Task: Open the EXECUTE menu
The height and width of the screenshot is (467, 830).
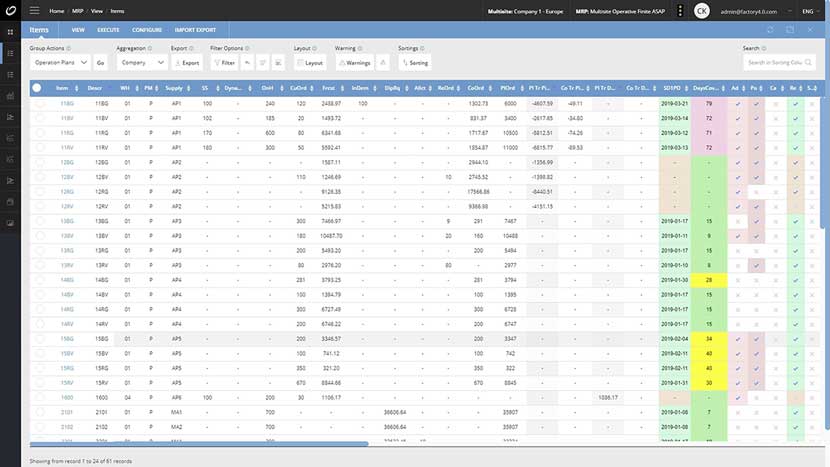Action: [x=108, y=30]
